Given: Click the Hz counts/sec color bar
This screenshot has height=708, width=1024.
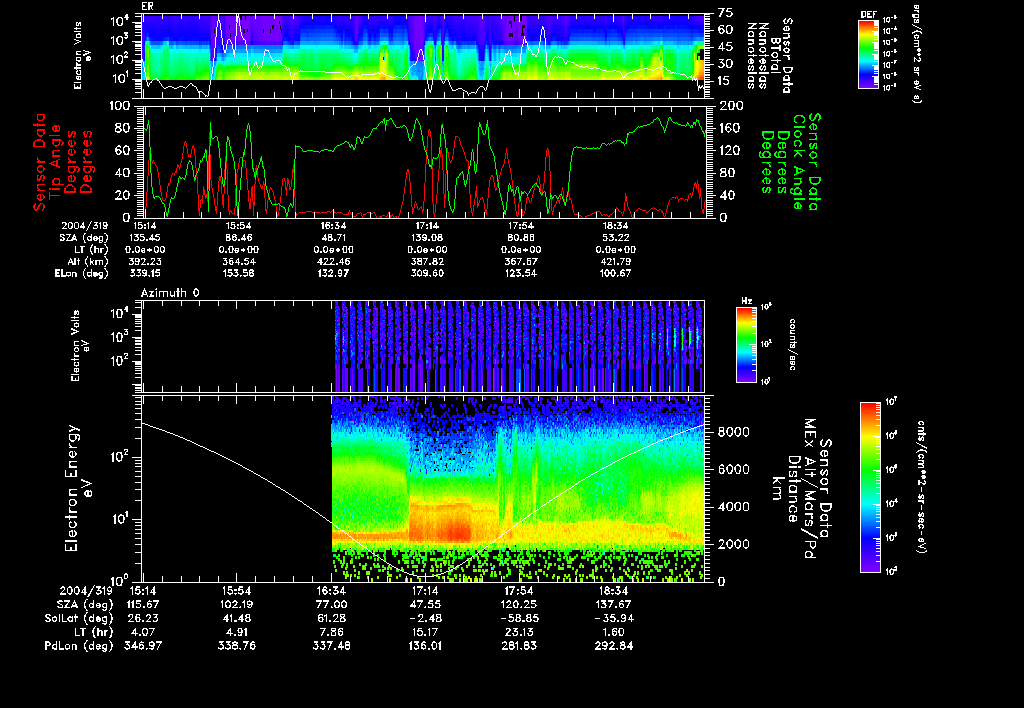Looking at the screenshot, I should (x=746, y=344).
